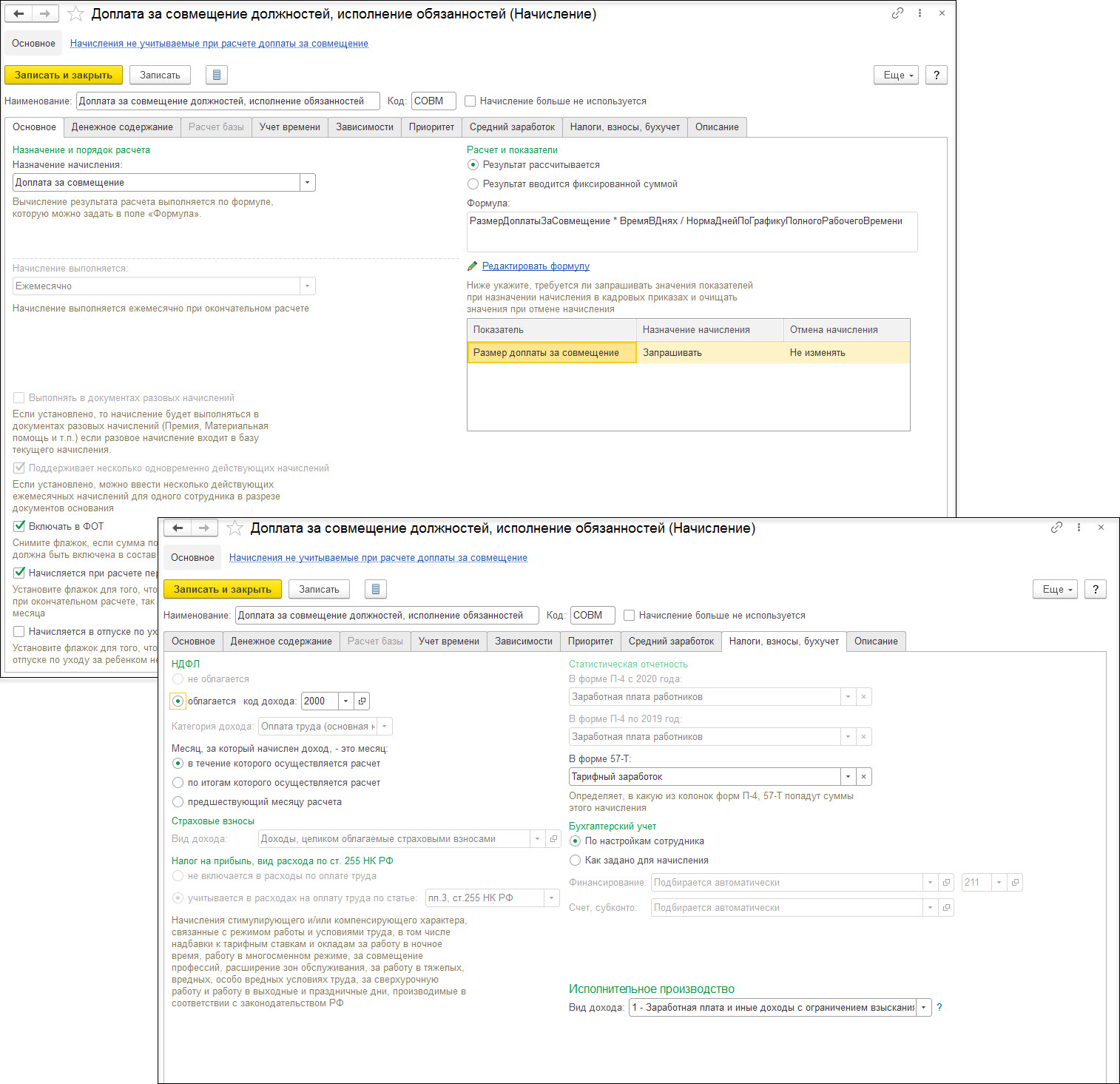The image size is (1120, 1084).
Task: Copy link icon in the front window title bar
Action: tap(1056, 528)
